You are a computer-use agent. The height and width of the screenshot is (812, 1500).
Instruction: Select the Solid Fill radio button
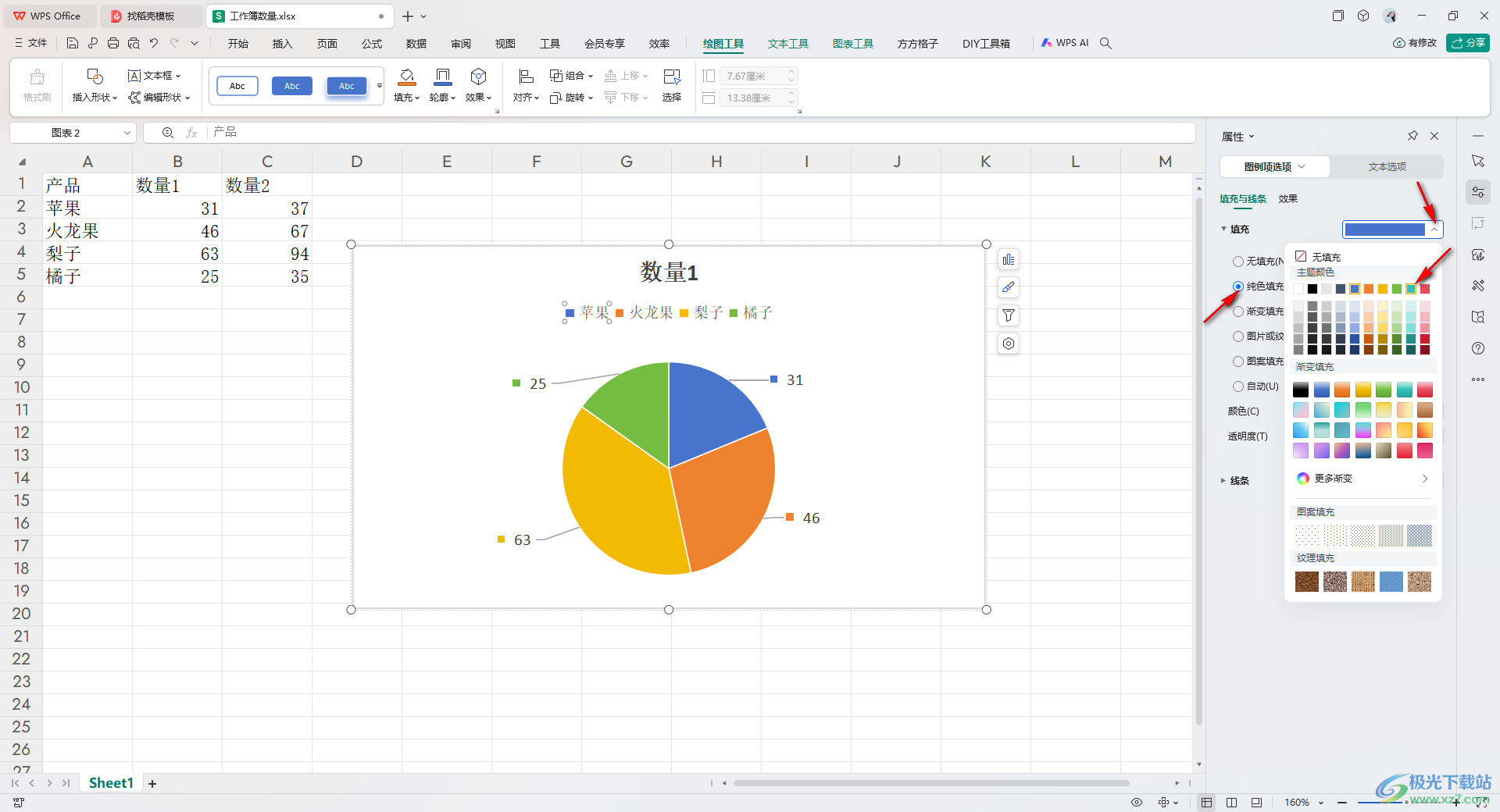[x=1238, y=287]
